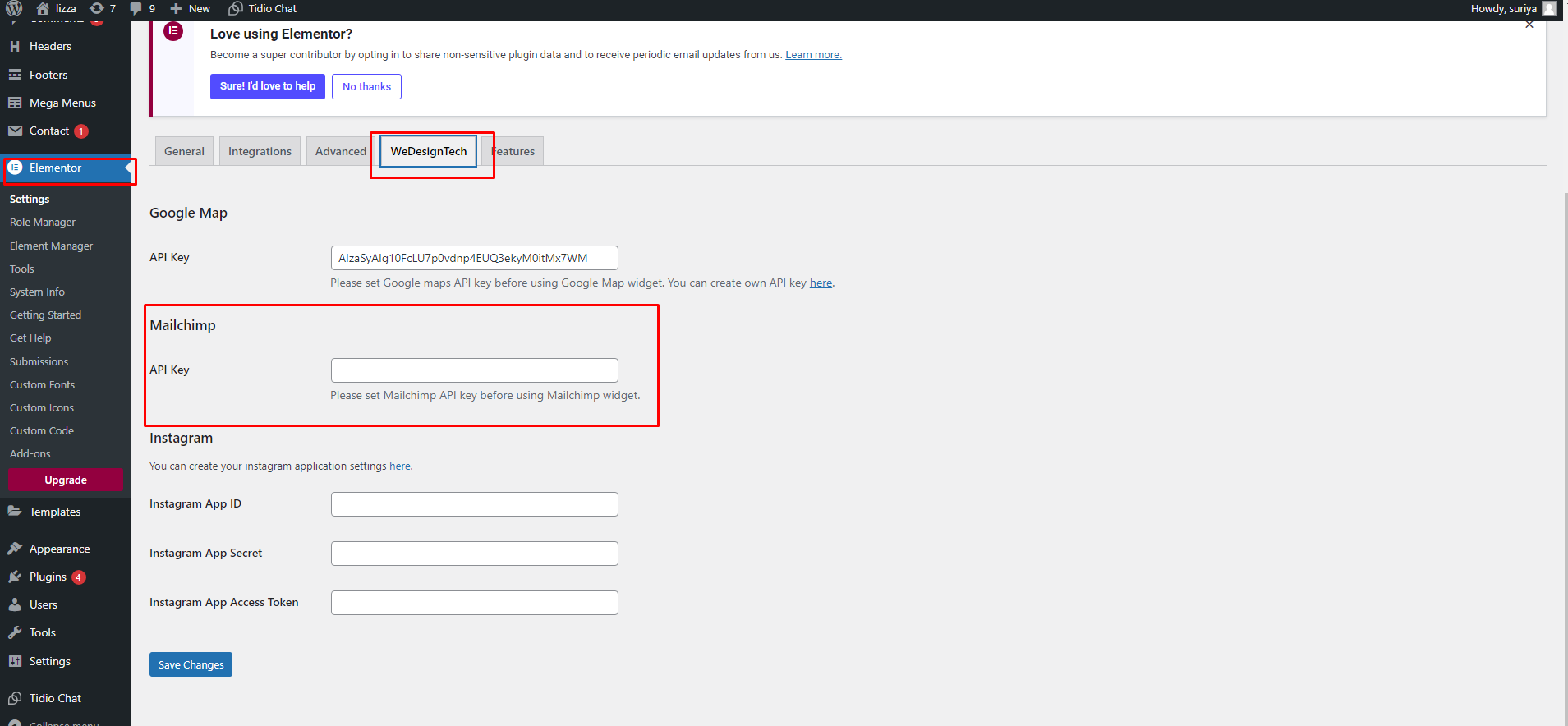
Task: Click the Elementor logo icon in sidebar
Action: pos(15,168)
